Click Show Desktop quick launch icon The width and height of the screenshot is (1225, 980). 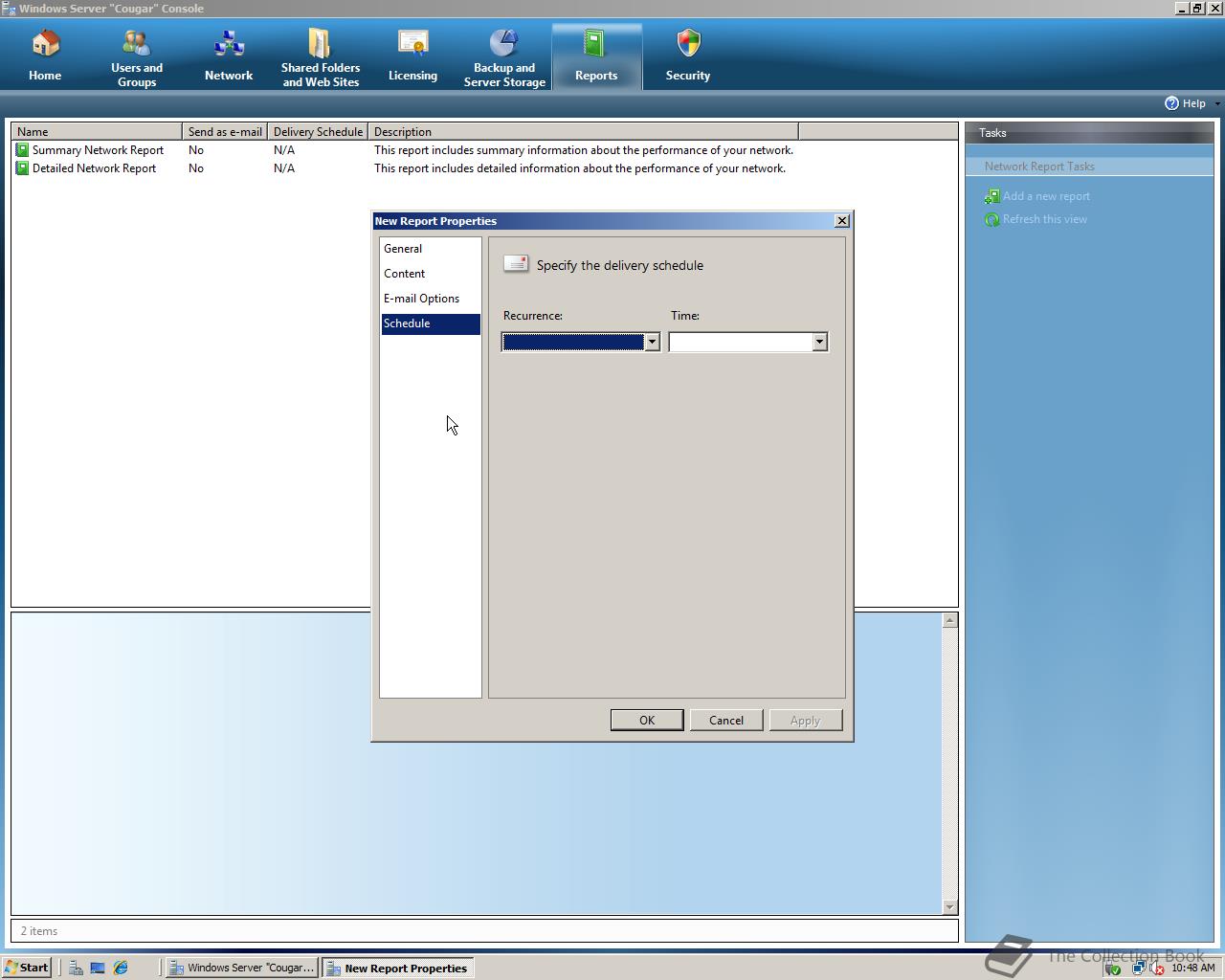coord(98,968)
